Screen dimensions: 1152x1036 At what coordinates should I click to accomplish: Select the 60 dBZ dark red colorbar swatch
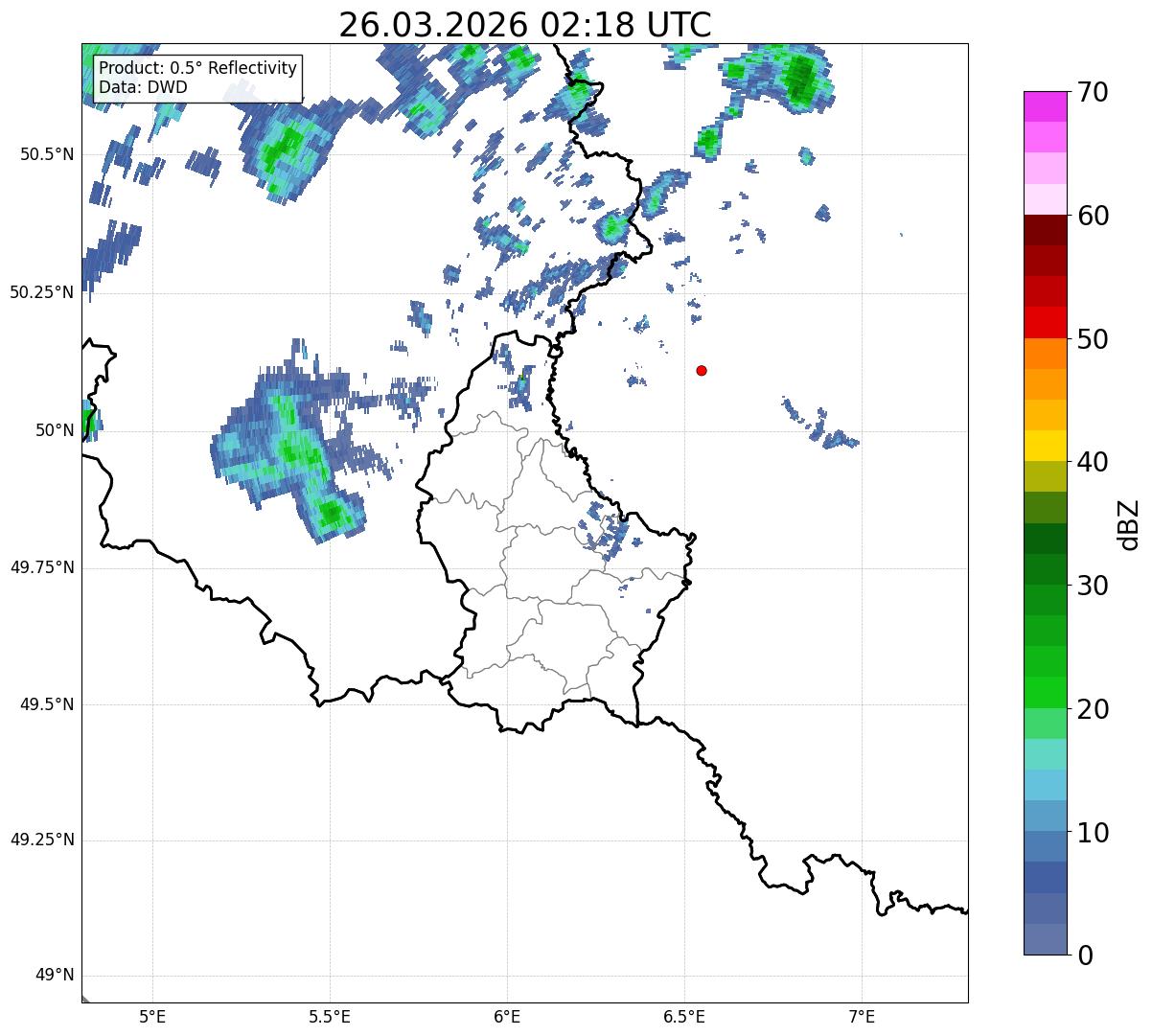pos(1046,230)
